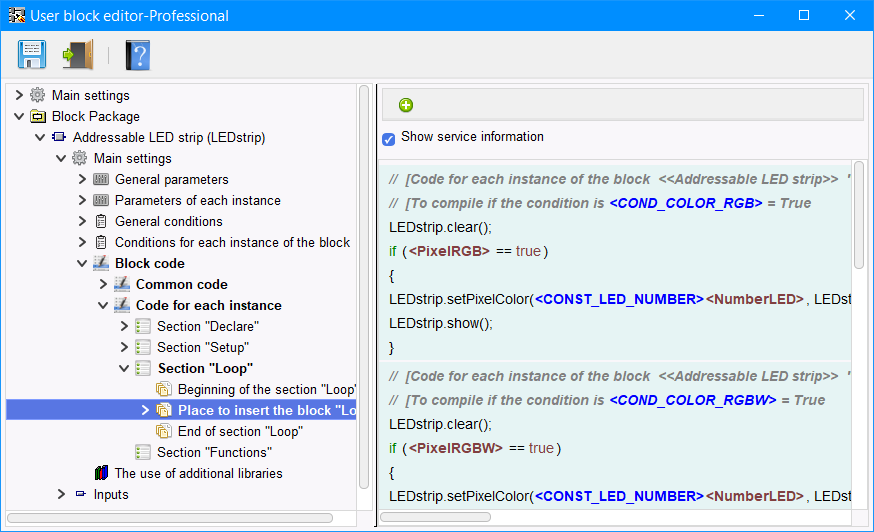Click the tree panel horizontal scrollbar
Viewport: 874px width, 532px height.
point(170,518)
